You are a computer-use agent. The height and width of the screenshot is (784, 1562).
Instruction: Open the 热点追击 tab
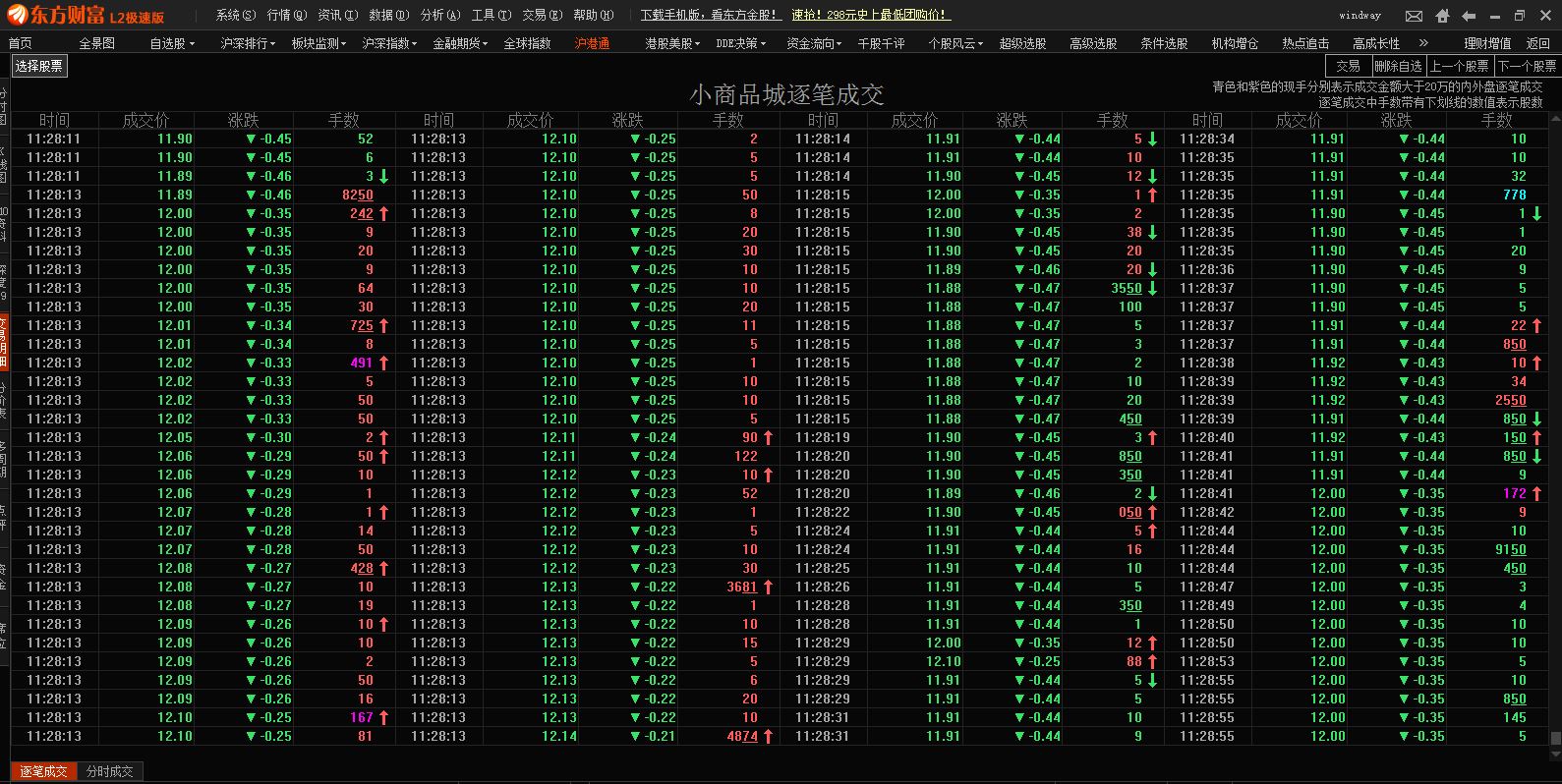pyautogui.click(x=1305, y=43)
